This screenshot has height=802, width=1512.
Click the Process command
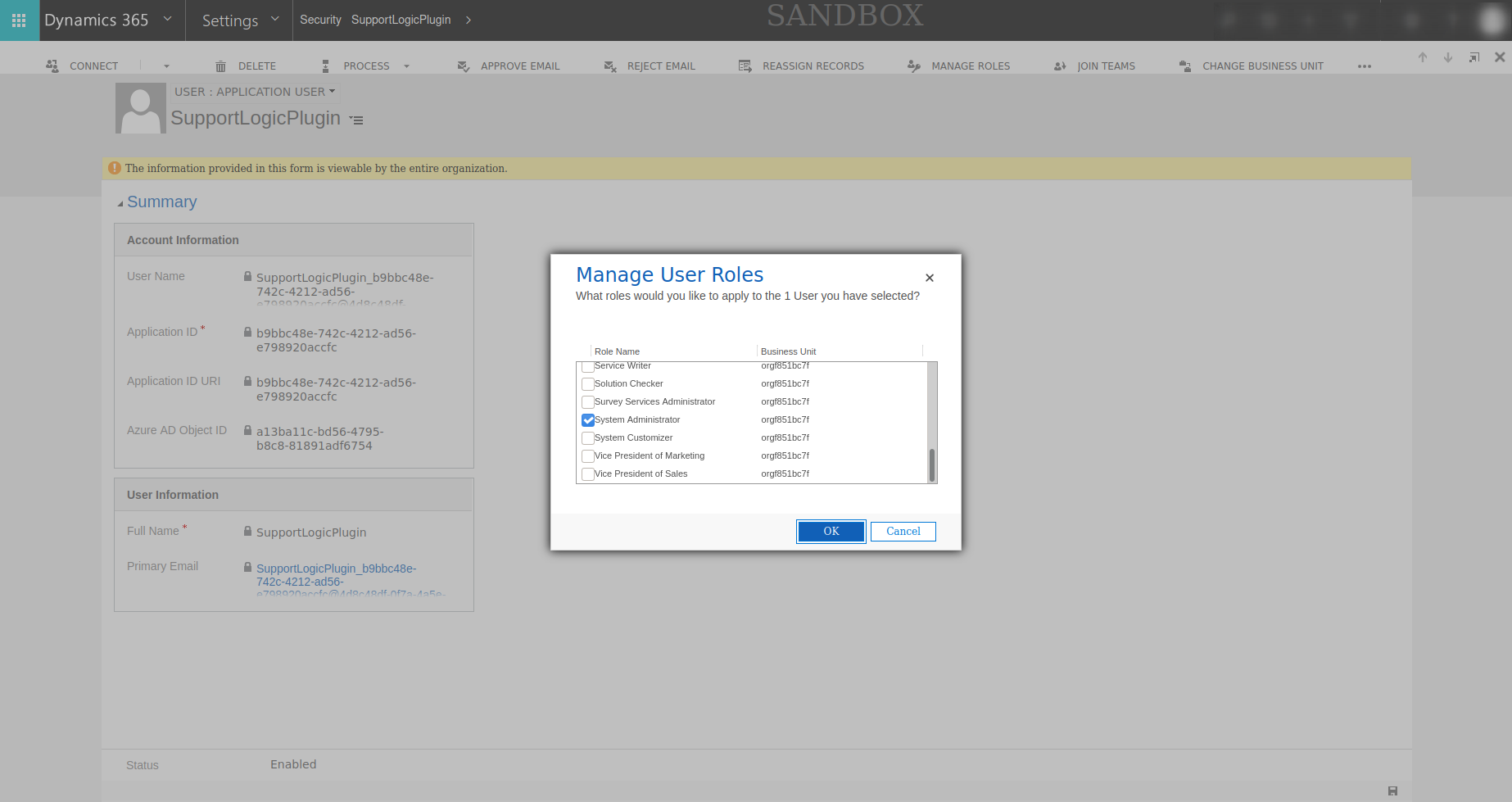(x=356, y=66)
